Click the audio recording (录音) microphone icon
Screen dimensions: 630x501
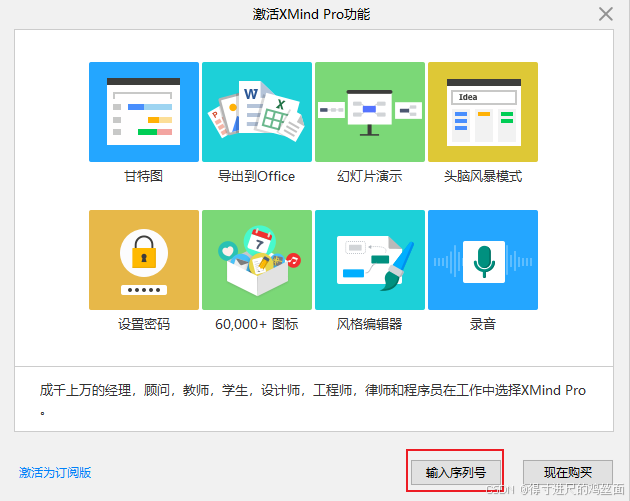tap(483, 260)
